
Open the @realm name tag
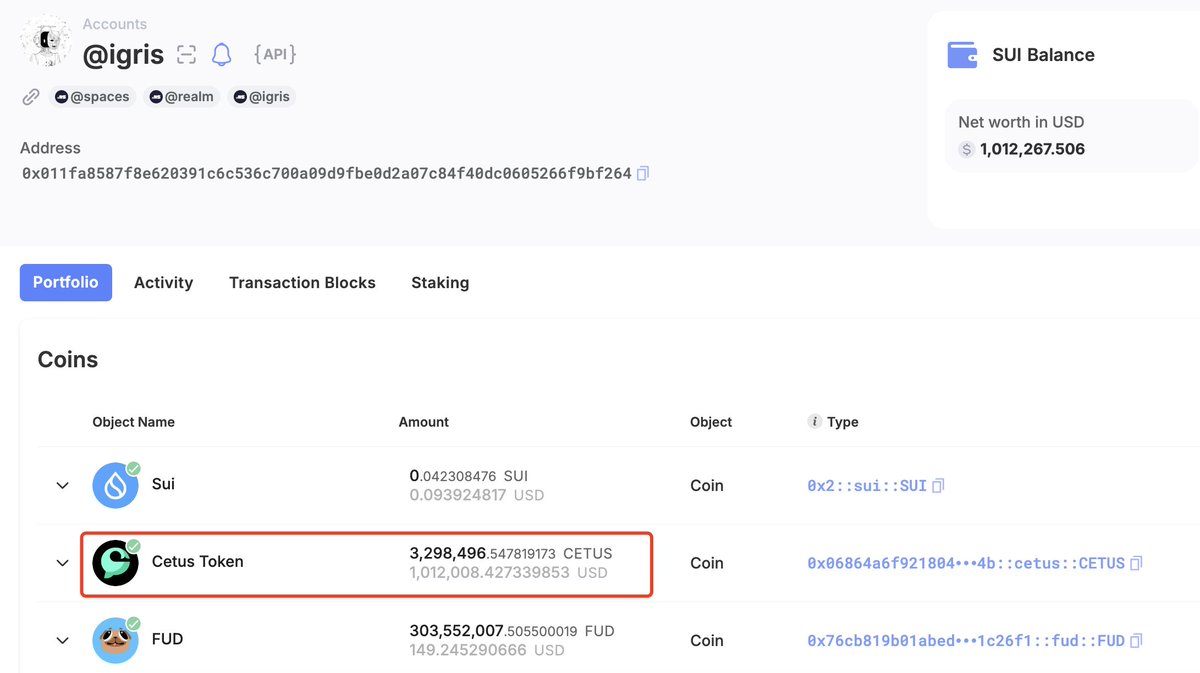click(181, 97)
